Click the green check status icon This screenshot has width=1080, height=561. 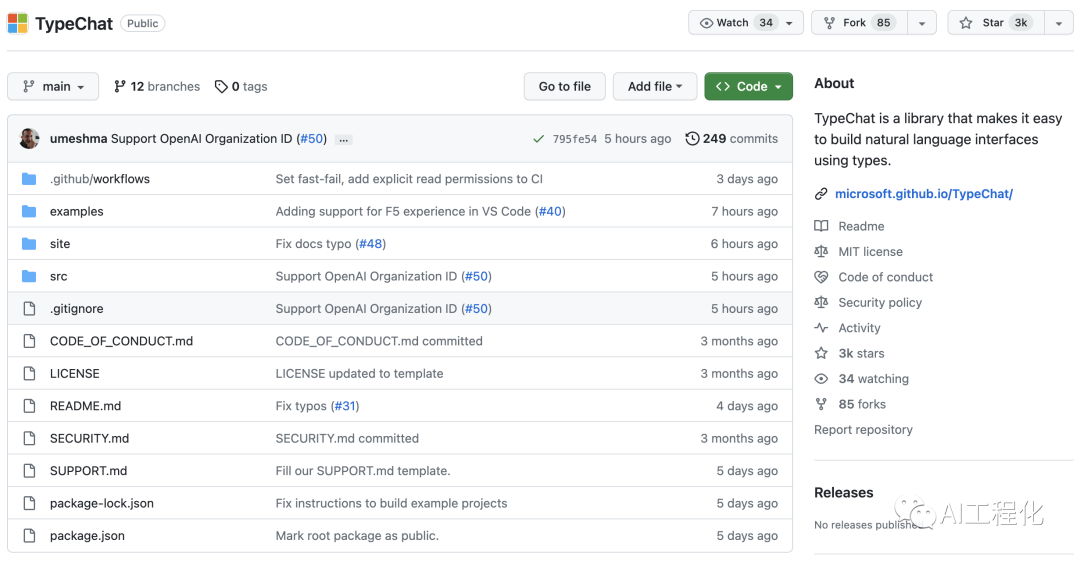tap(539, 139)
